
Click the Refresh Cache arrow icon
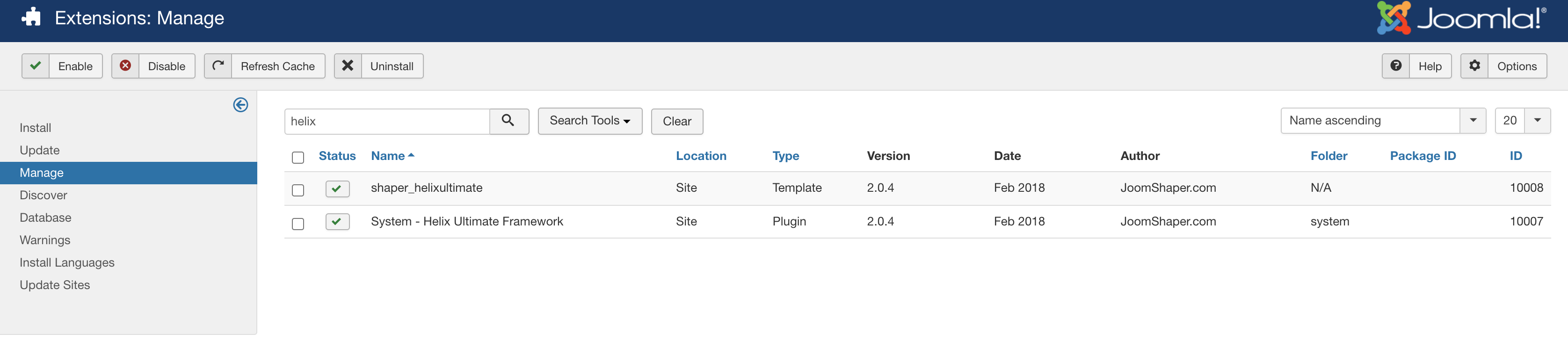pos(218,65)
